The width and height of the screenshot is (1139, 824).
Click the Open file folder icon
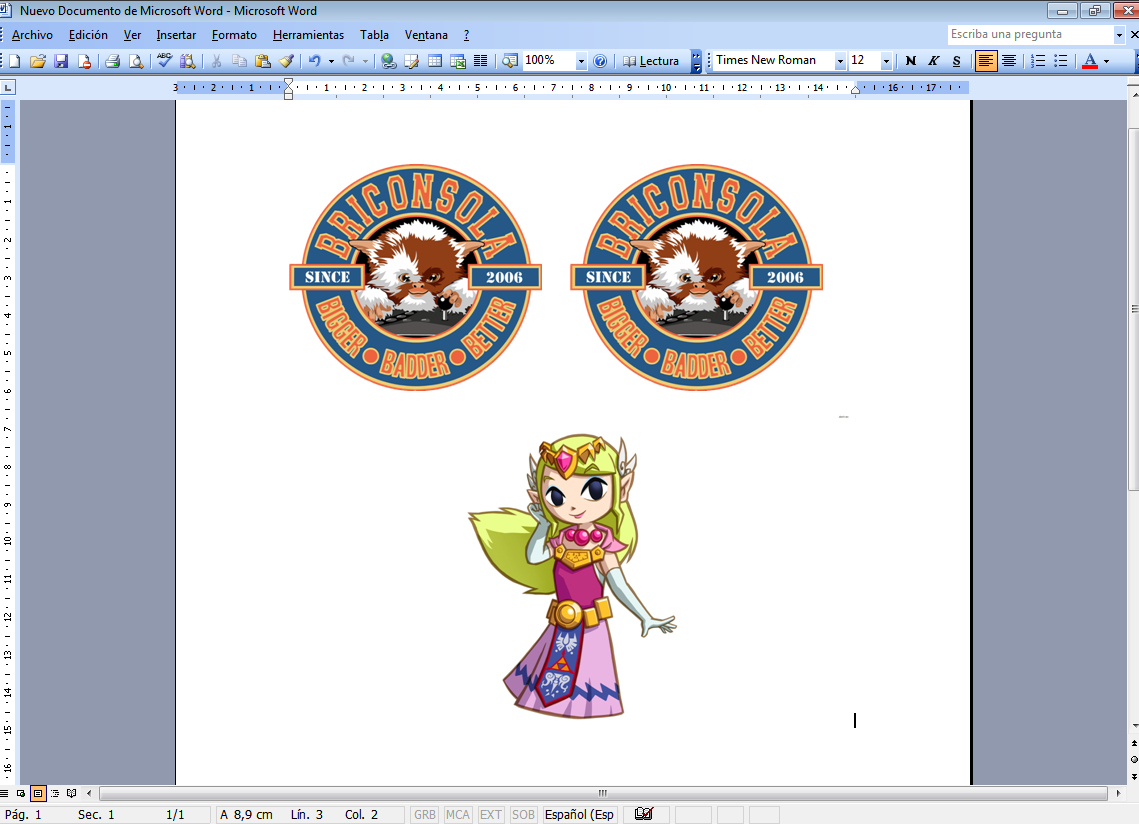click(x=38, y=61)
